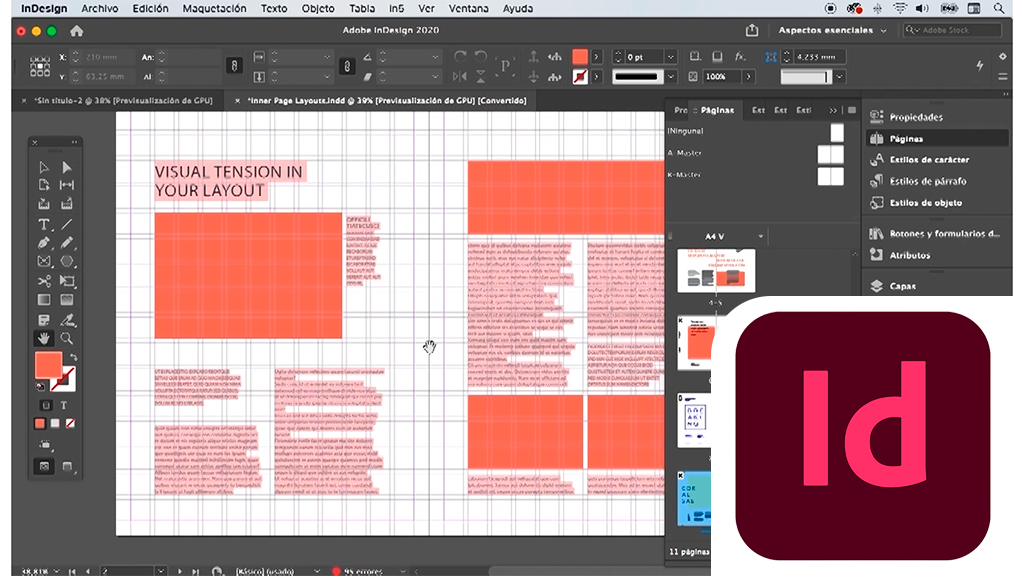Screen dimensions: 1024x576
Task: Open the Maquetación menu
Action: [x=214, y=8]
